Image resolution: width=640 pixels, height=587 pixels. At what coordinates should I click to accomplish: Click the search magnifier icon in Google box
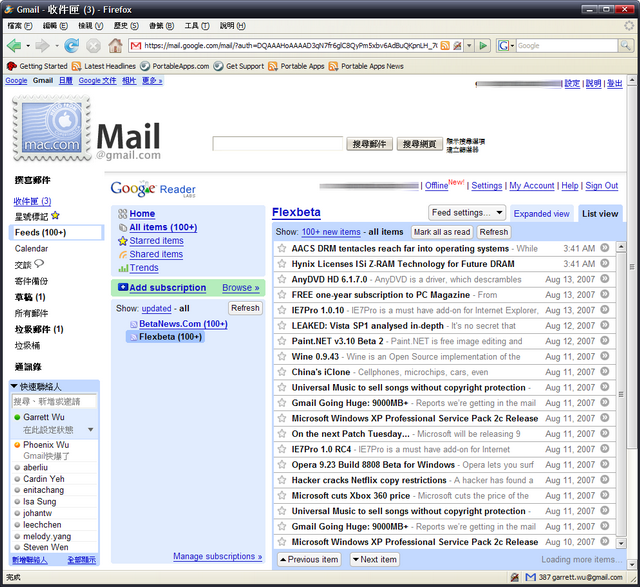coord(625,45)
